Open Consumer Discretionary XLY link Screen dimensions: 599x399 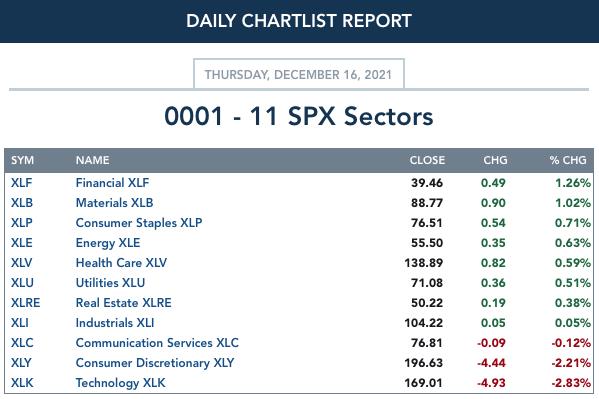(x=155, y=363)
